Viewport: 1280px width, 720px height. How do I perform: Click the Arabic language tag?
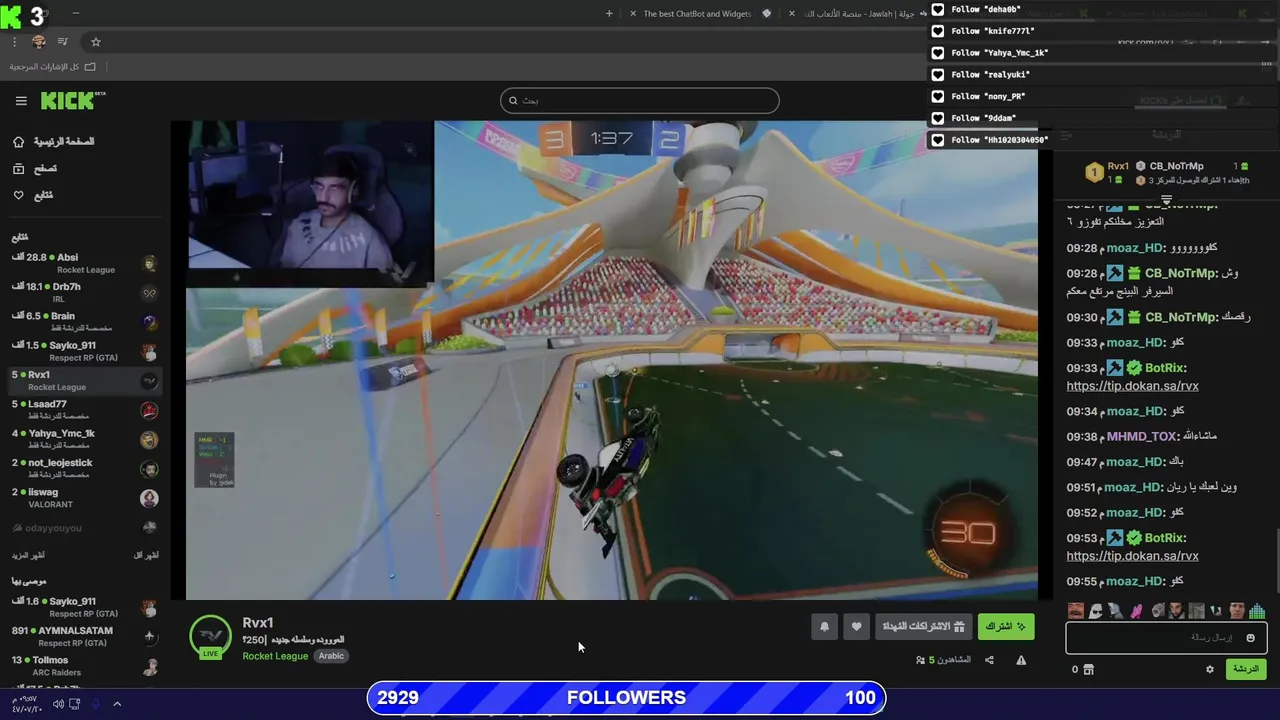[x=331, y=656]
